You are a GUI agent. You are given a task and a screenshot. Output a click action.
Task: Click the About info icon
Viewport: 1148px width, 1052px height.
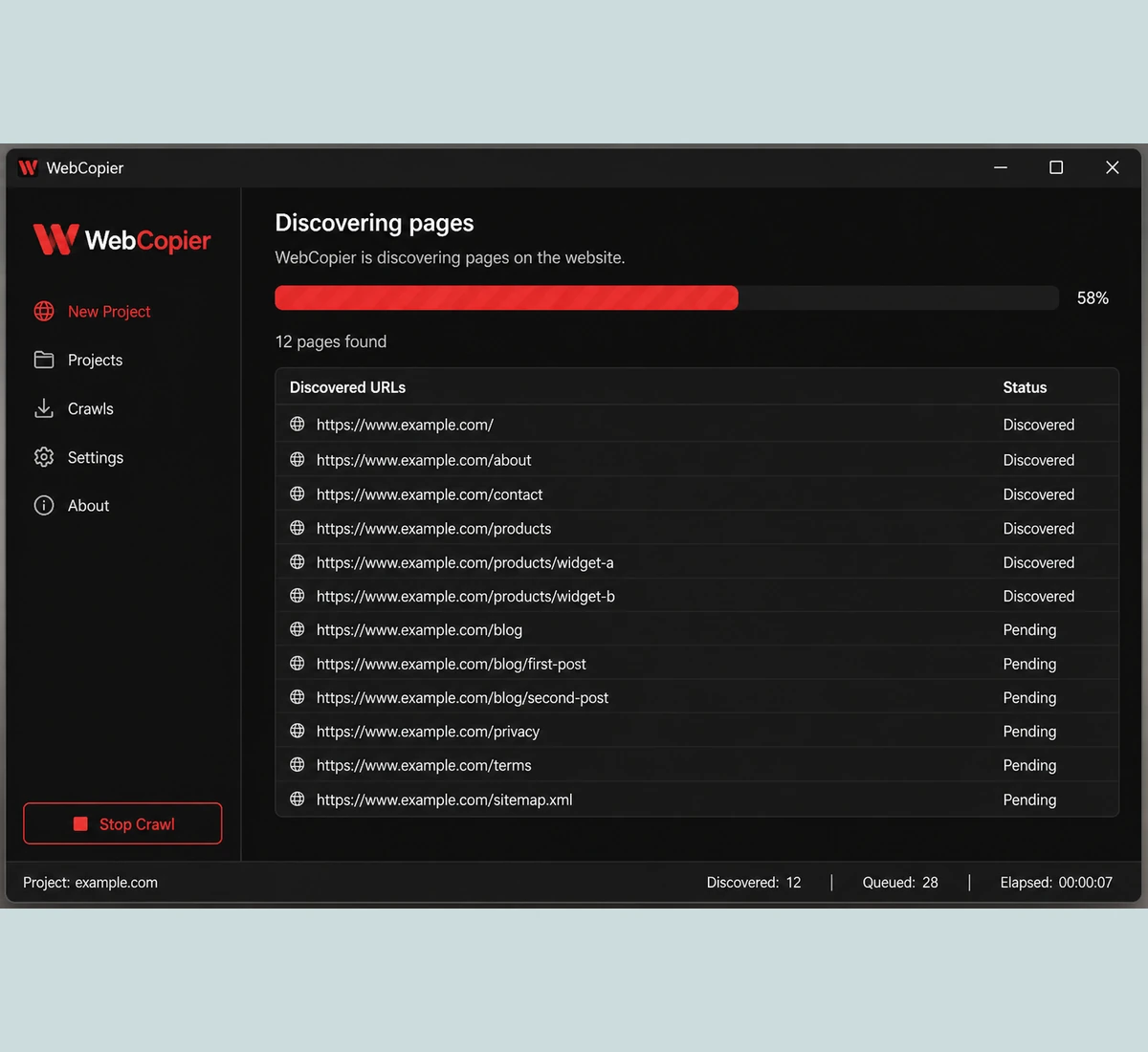[x=44, y=505]
